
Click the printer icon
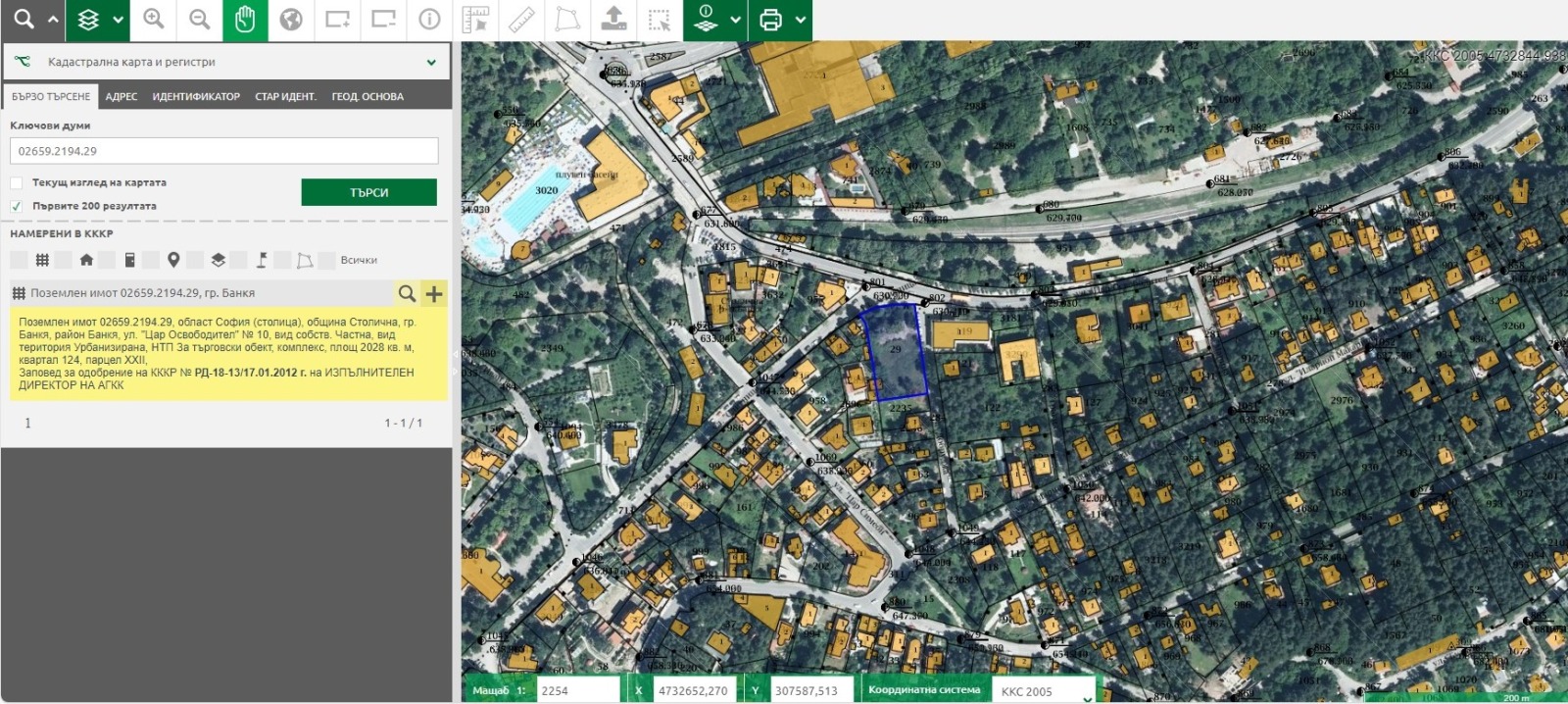point(771,20)
